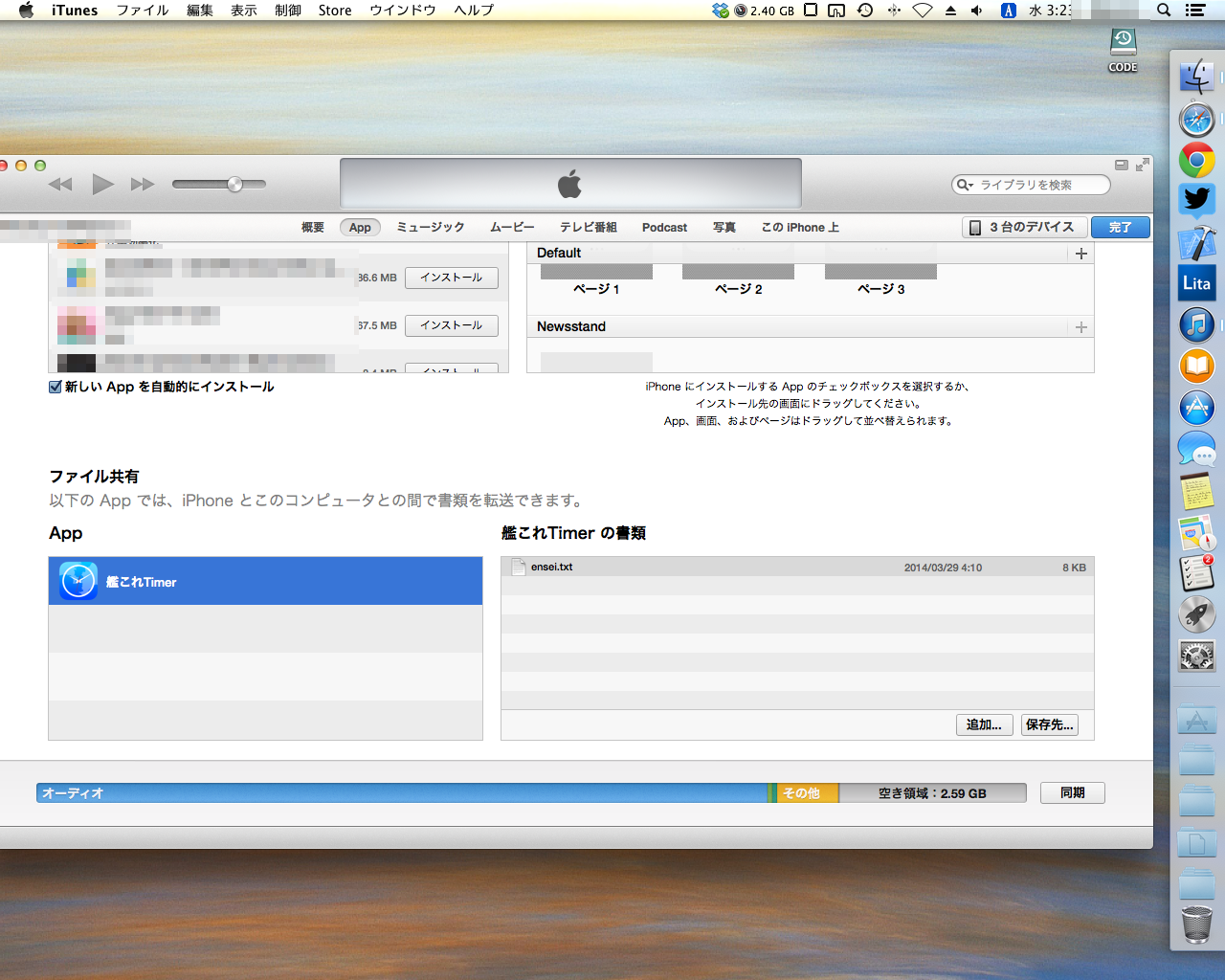The height and width of the screenshot is (980, 1225).
Task: Open the search field dropdown magnifier
Action: click(x=965, y=185)
